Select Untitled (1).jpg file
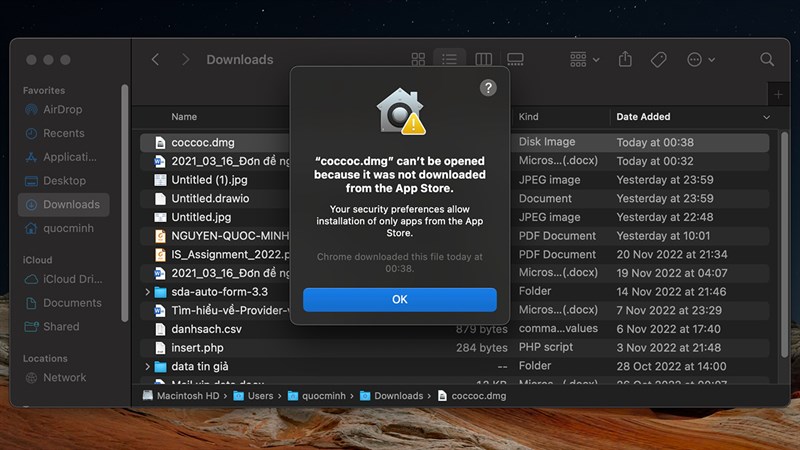800x450 pixels. coord(209,180)
